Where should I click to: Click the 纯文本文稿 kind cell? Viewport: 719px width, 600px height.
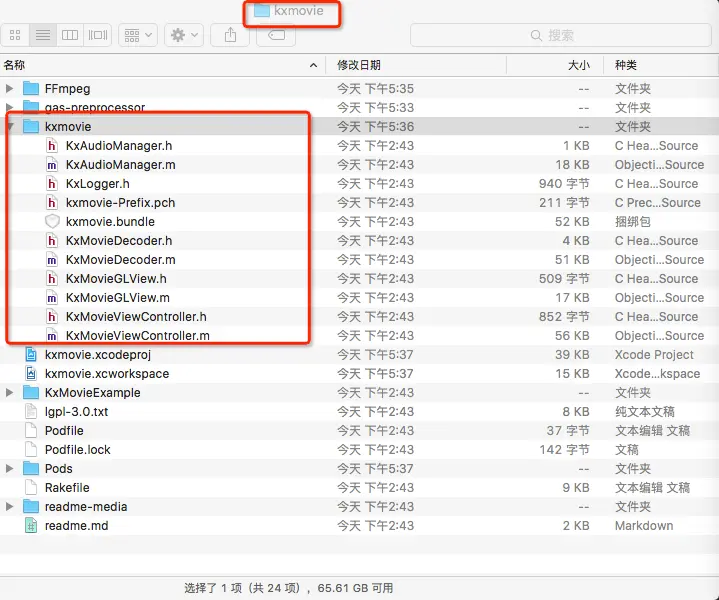coord(645,411)
